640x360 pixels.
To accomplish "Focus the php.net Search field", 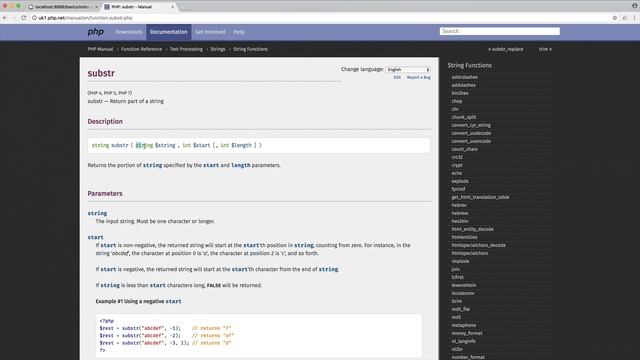I will [x=500, y=31].
